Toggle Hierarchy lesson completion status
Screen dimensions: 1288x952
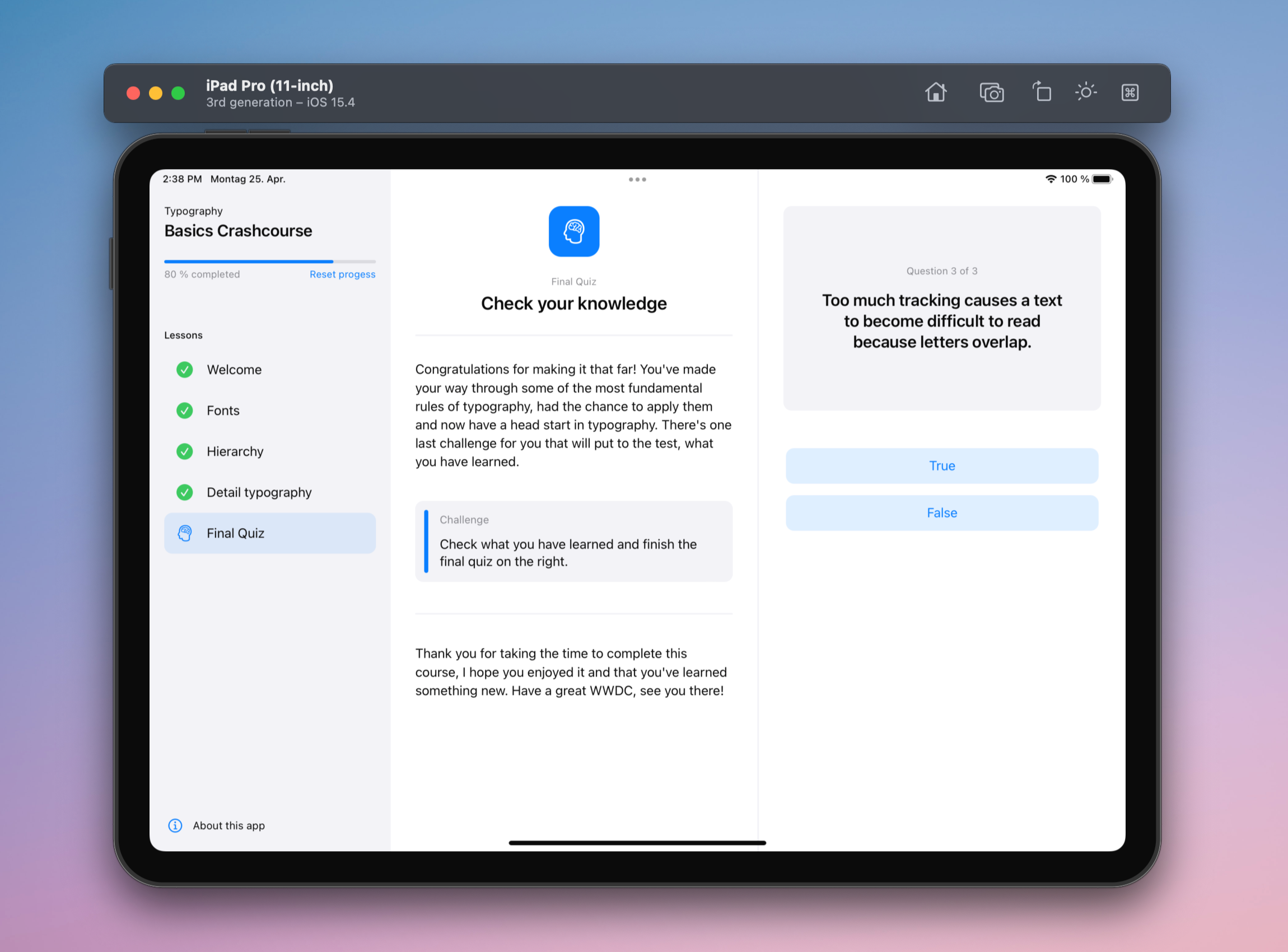[184, 451]
